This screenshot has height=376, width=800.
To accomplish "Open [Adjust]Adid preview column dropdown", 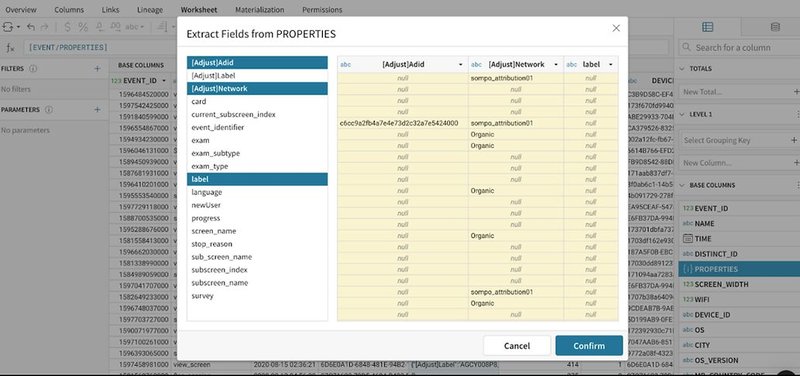I will pos(461,65).
